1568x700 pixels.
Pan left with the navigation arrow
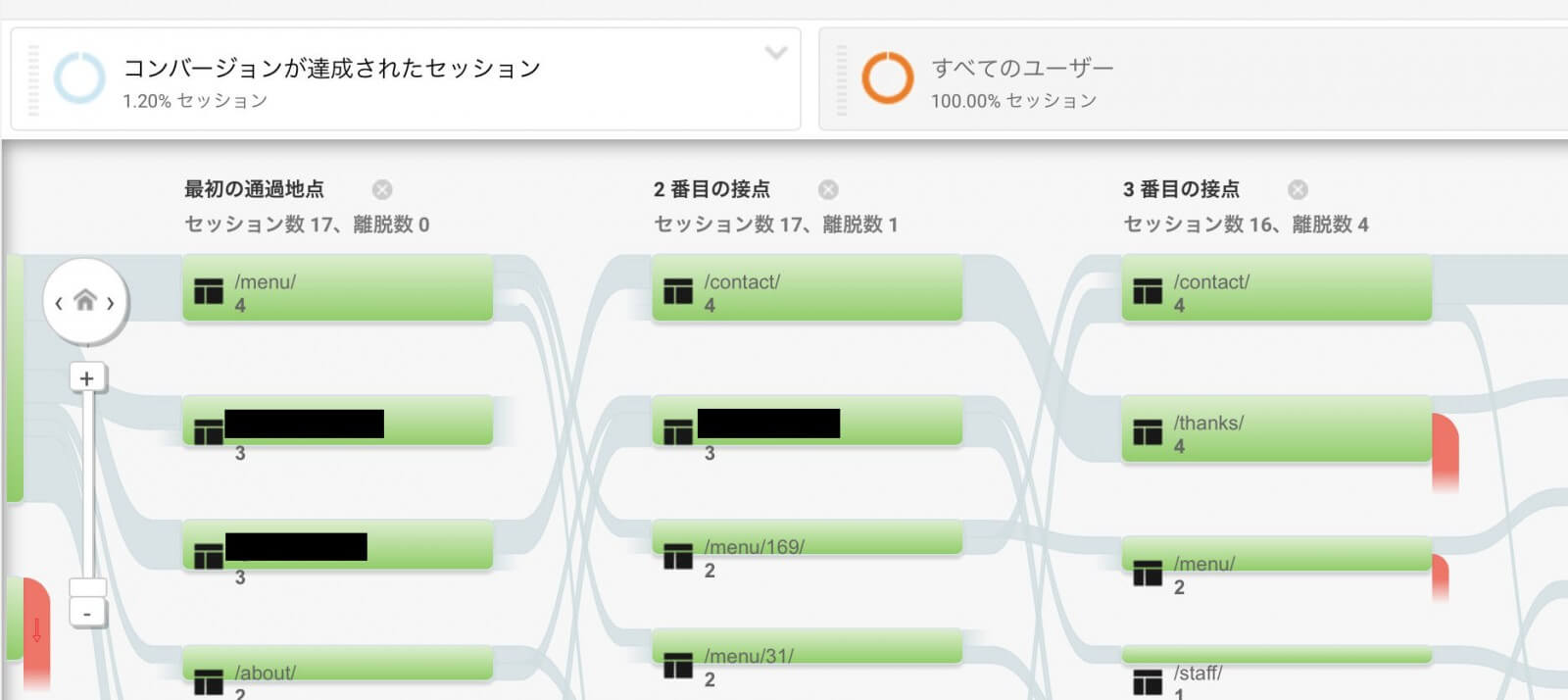click(x=59, y=303)
